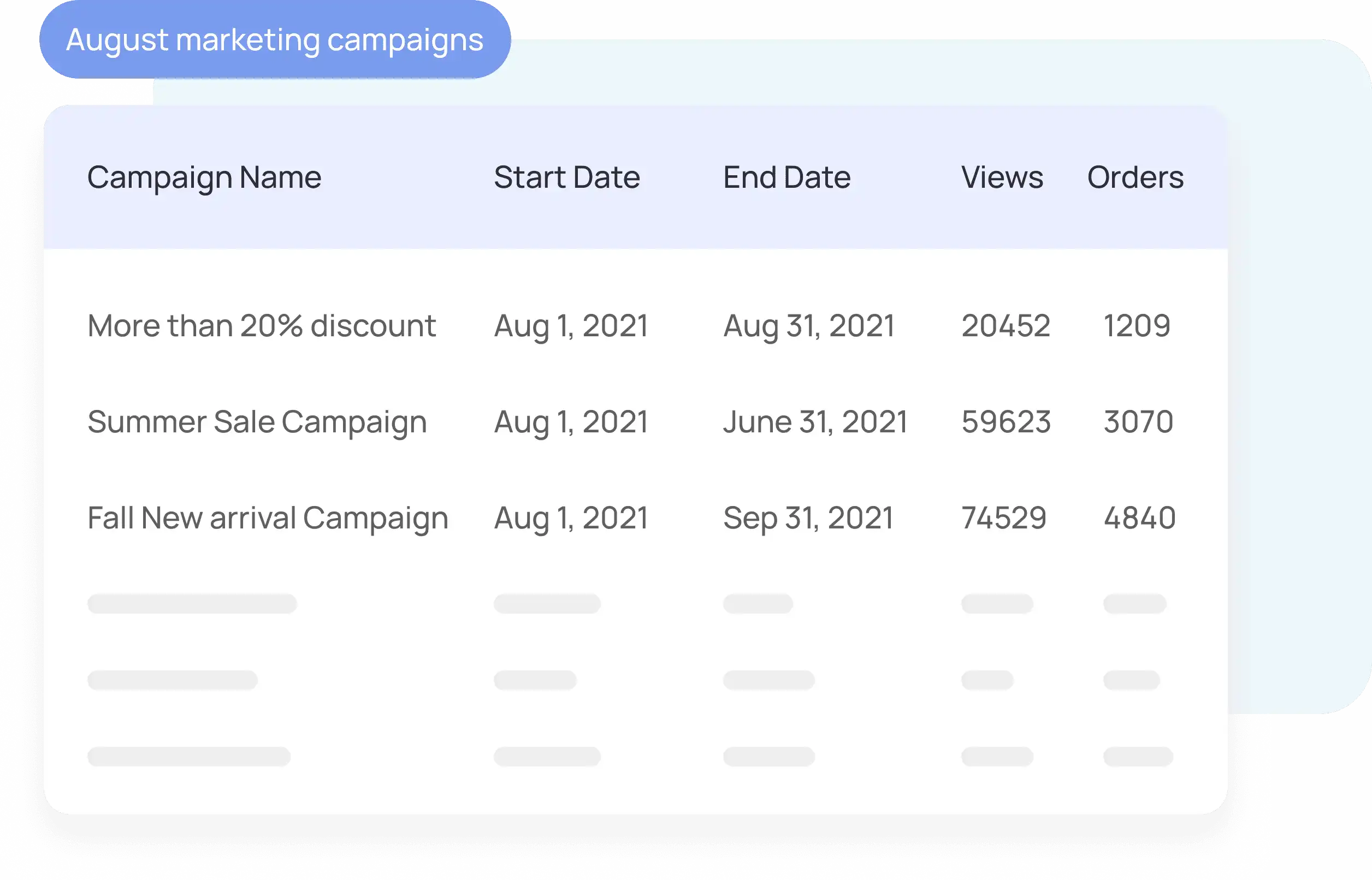Click the 1209 orders value

(1137, 326)
